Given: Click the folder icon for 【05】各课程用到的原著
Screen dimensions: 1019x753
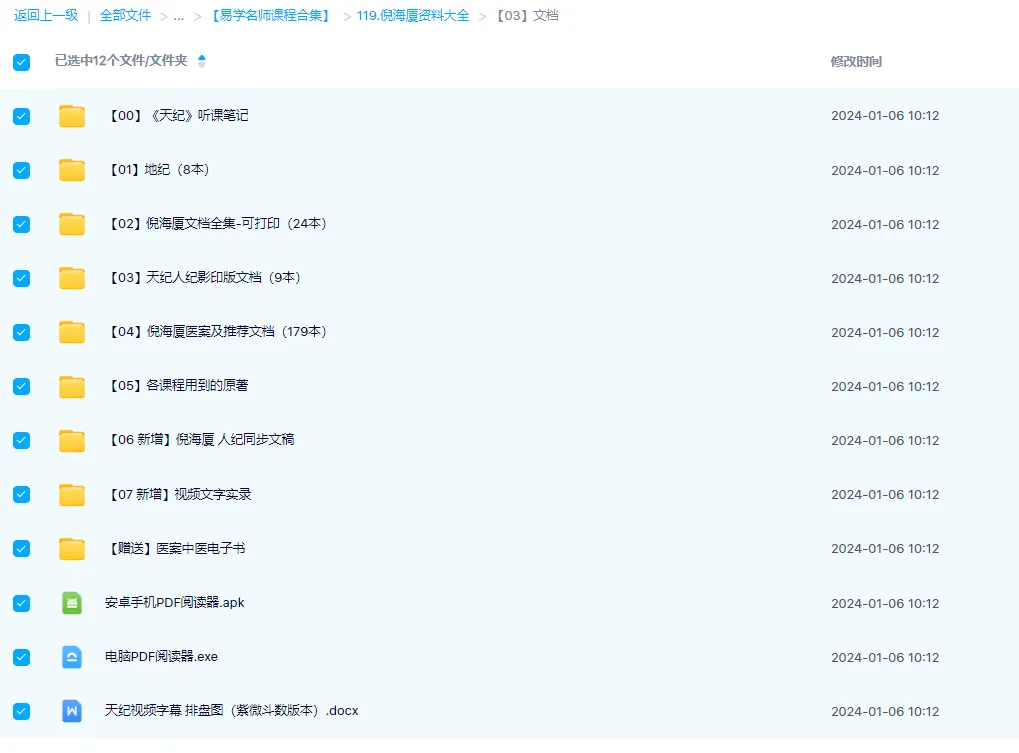Looking at the screenshot, I should coord(71,387).
